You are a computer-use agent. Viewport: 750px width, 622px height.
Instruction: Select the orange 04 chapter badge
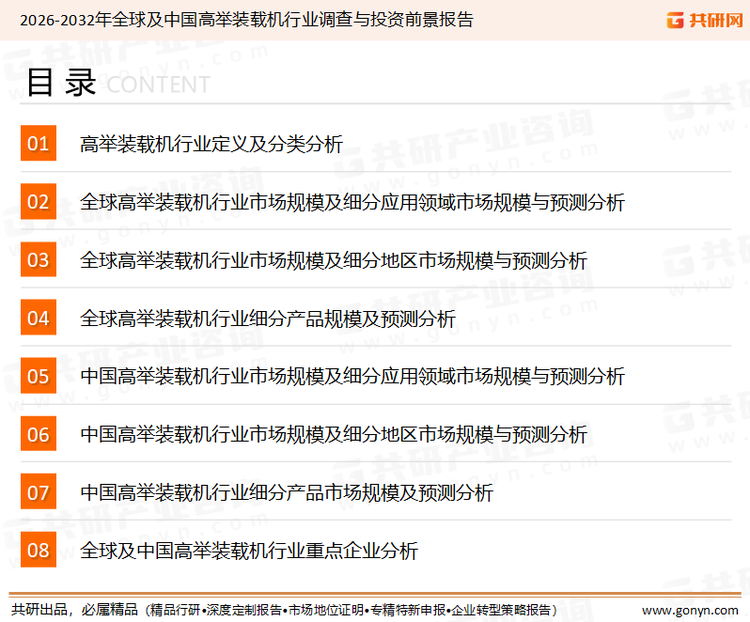point(38,317)
